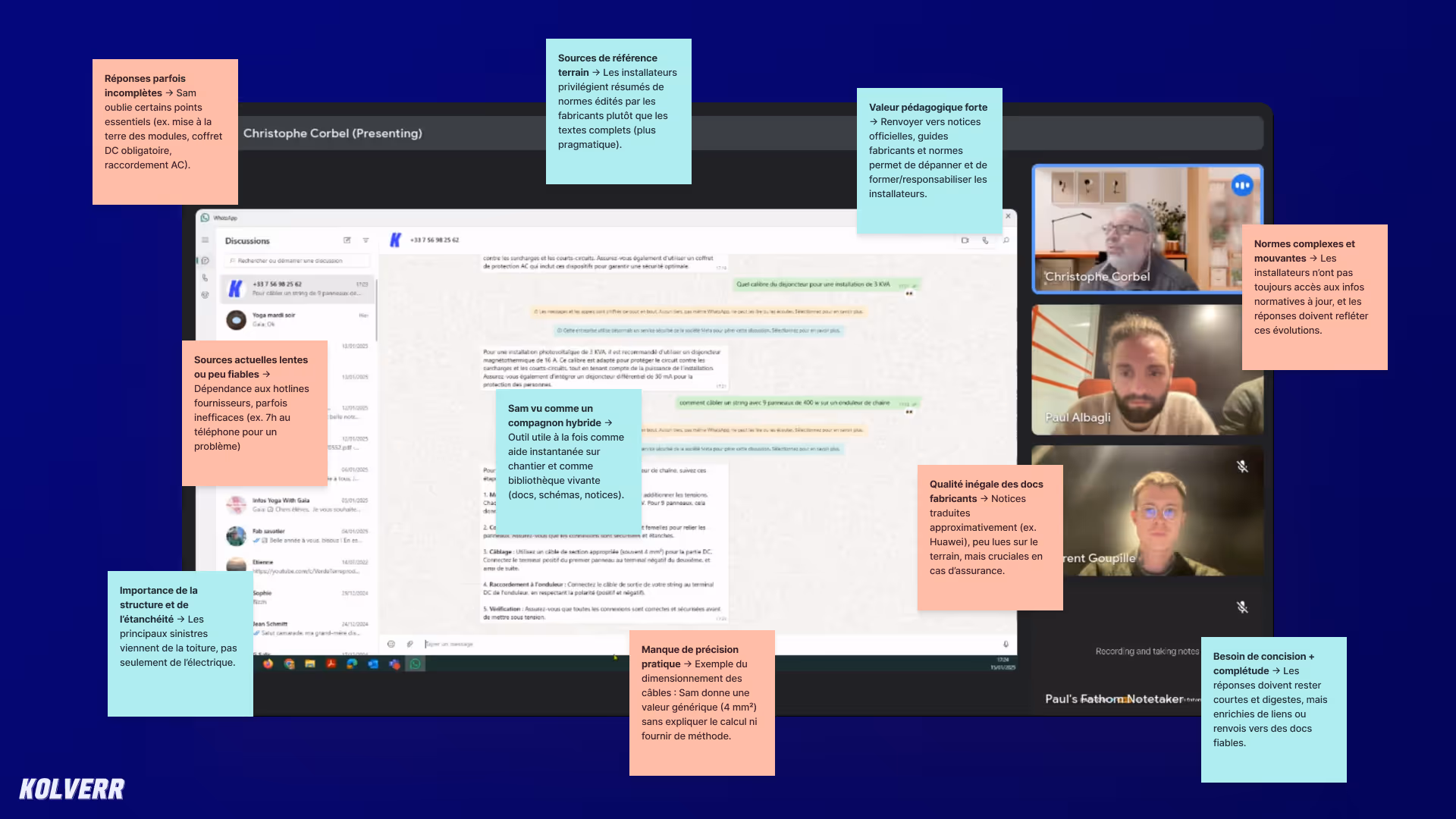Start a voice call in the chat header
The image size is (1456, 819).
[986, 240]
